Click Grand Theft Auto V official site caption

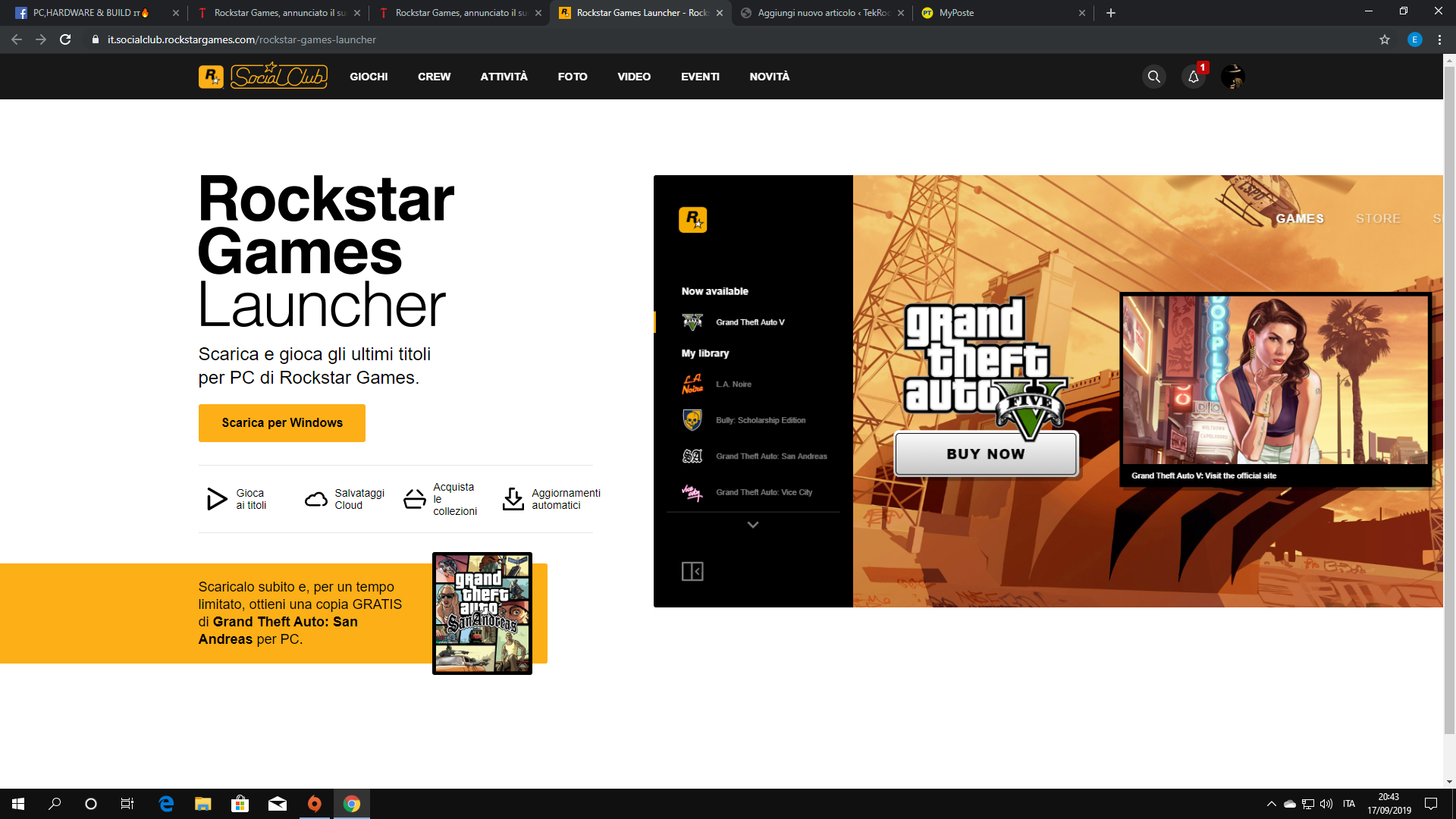tap(1203, 475)
